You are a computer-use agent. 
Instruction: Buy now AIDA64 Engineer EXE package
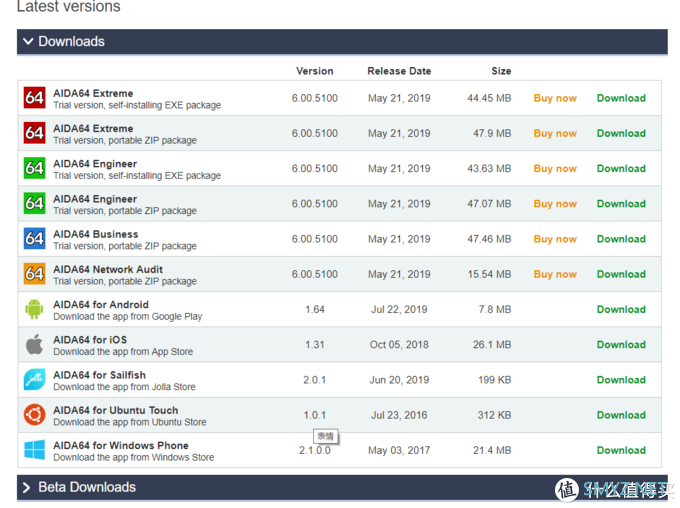tap(555, 169)
